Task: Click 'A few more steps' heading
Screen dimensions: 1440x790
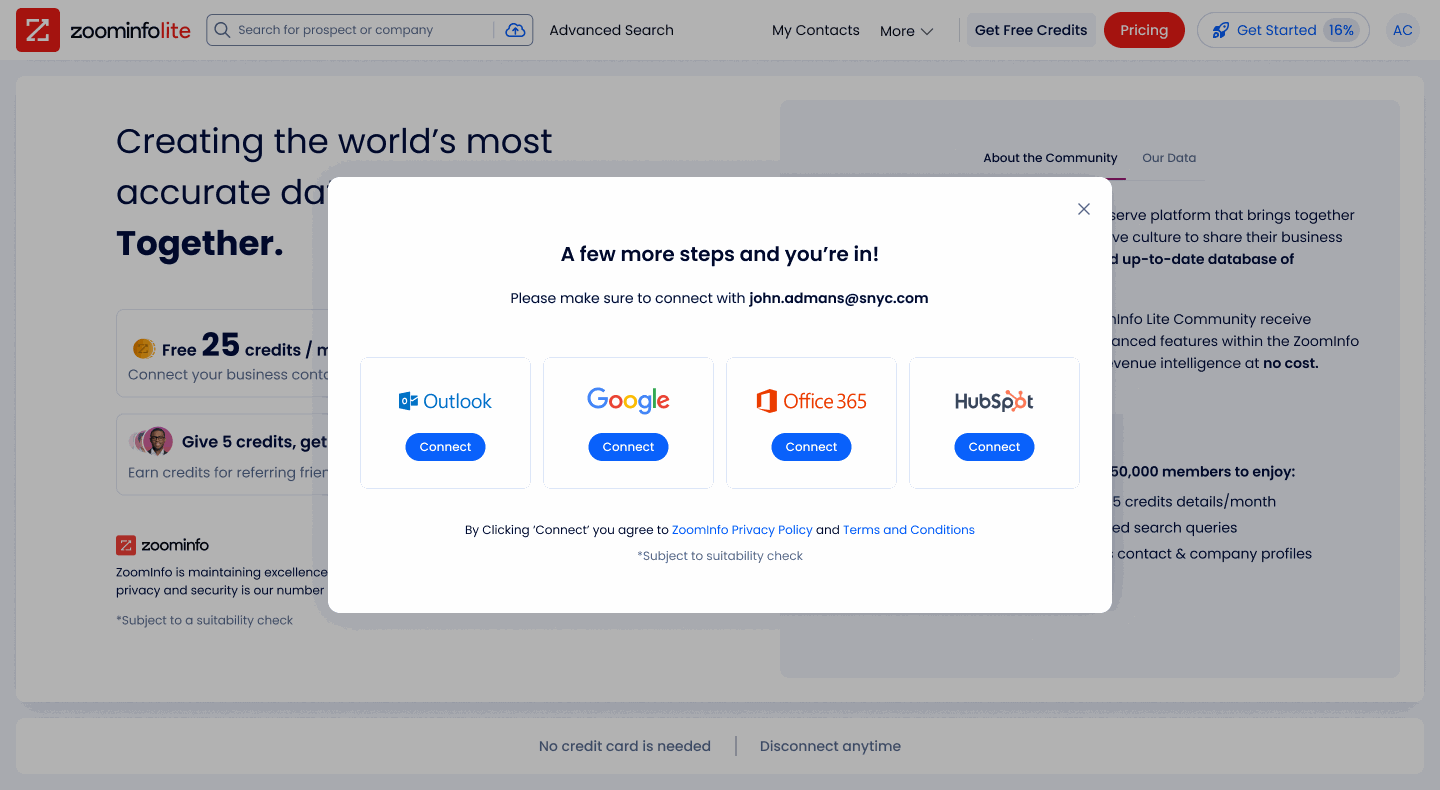Action: [720, 254]
